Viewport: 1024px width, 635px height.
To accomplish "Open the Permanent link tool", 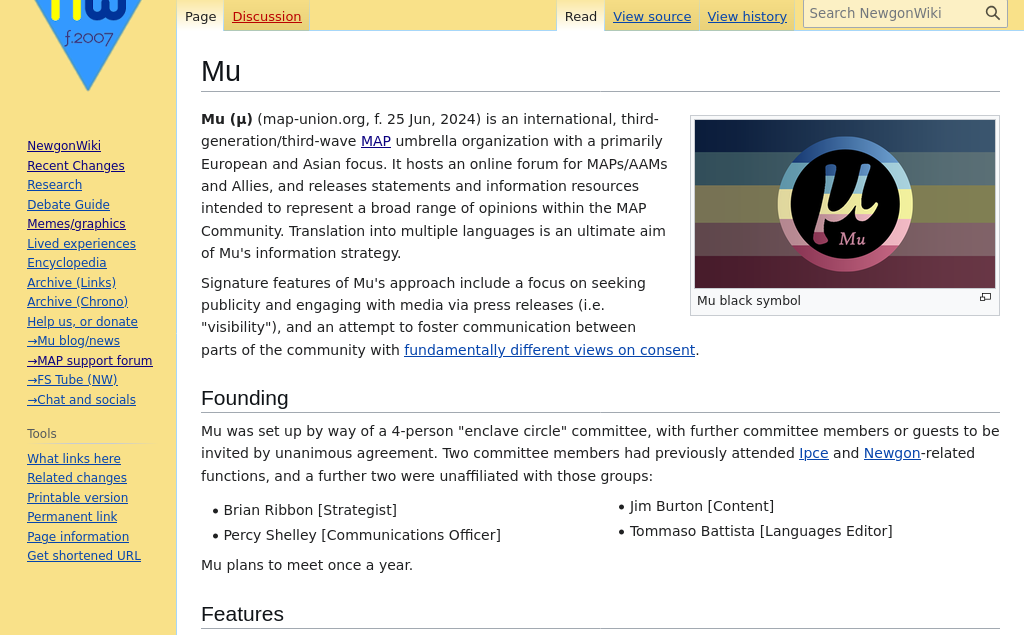I will (72, 517).
